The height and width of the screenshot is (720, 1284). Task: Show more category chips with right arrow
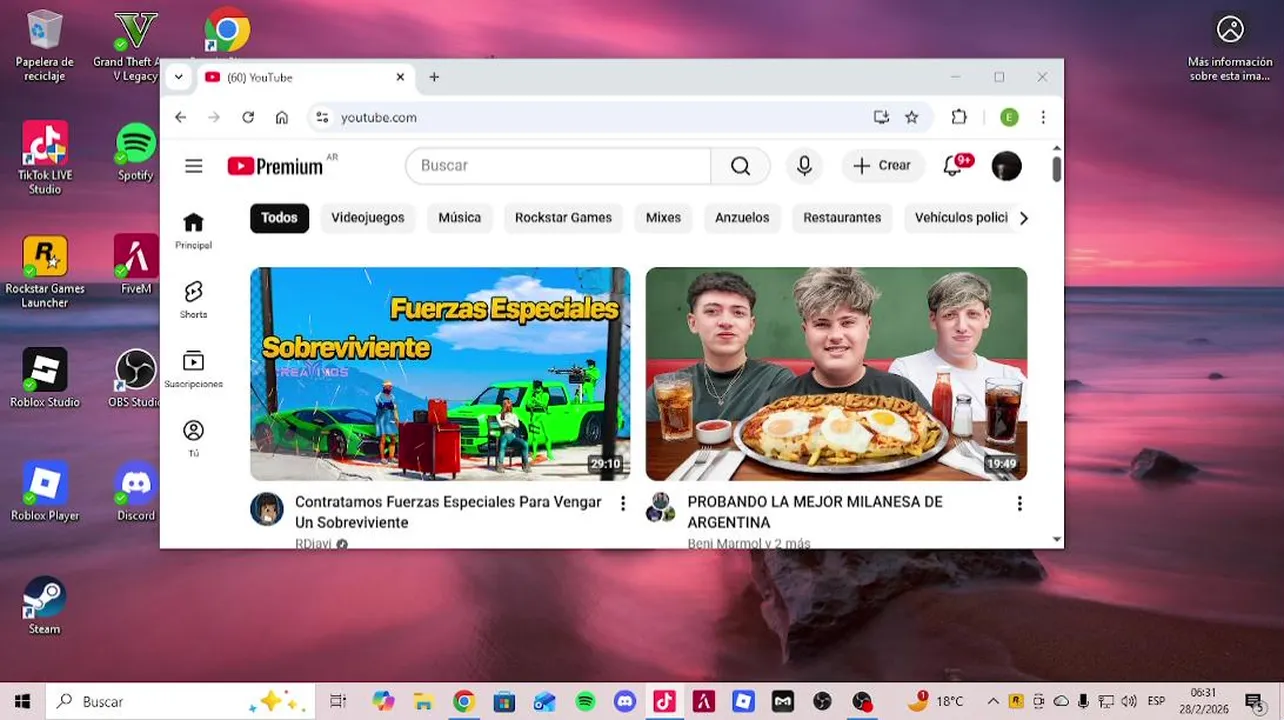pyautogui.click(x=1023, y=218)
